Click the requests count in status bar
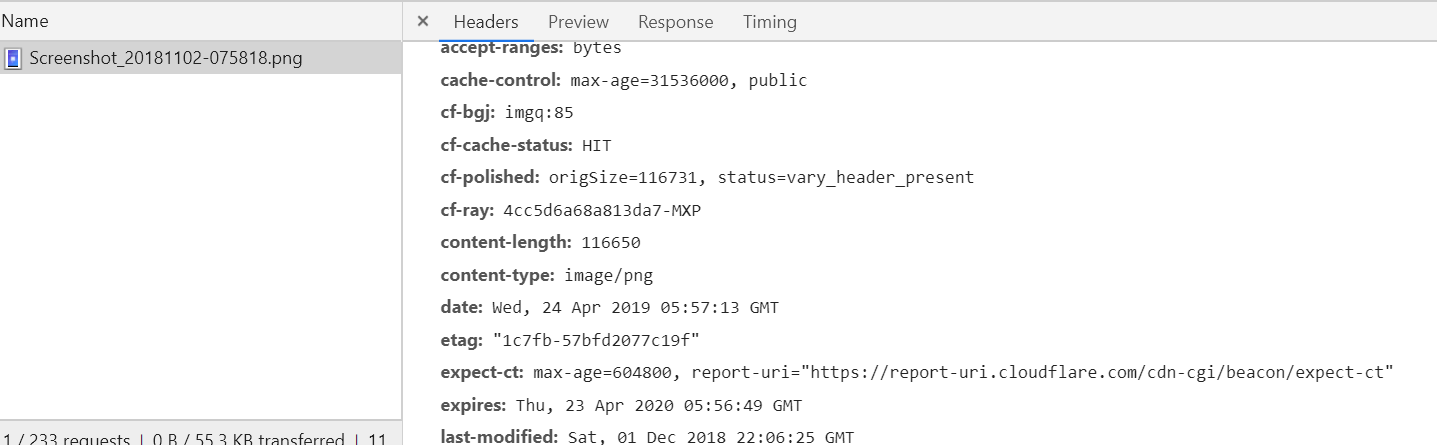 coord(67,439)
